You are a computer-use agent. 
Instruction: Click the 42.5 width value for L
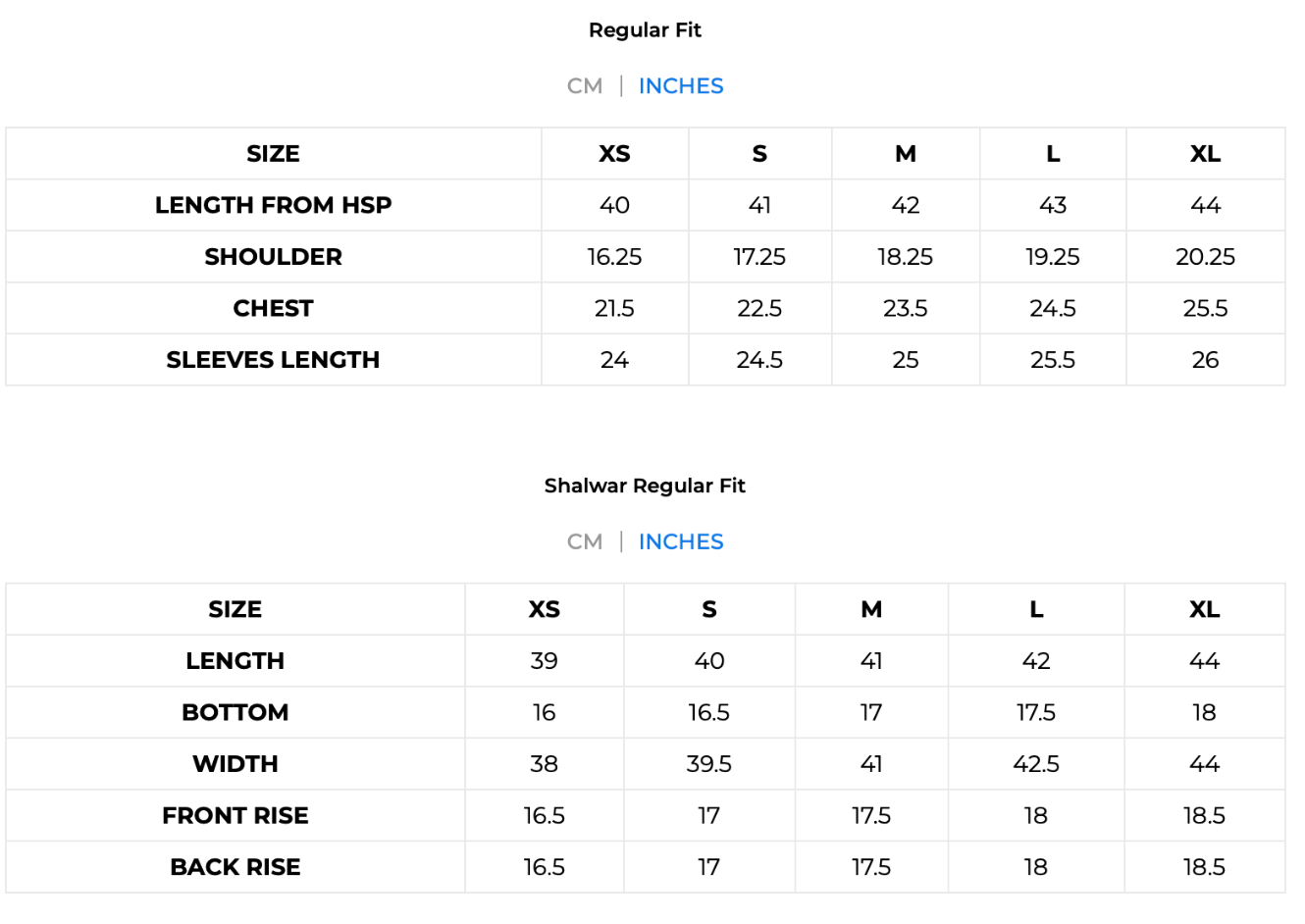pos(1036,764)
